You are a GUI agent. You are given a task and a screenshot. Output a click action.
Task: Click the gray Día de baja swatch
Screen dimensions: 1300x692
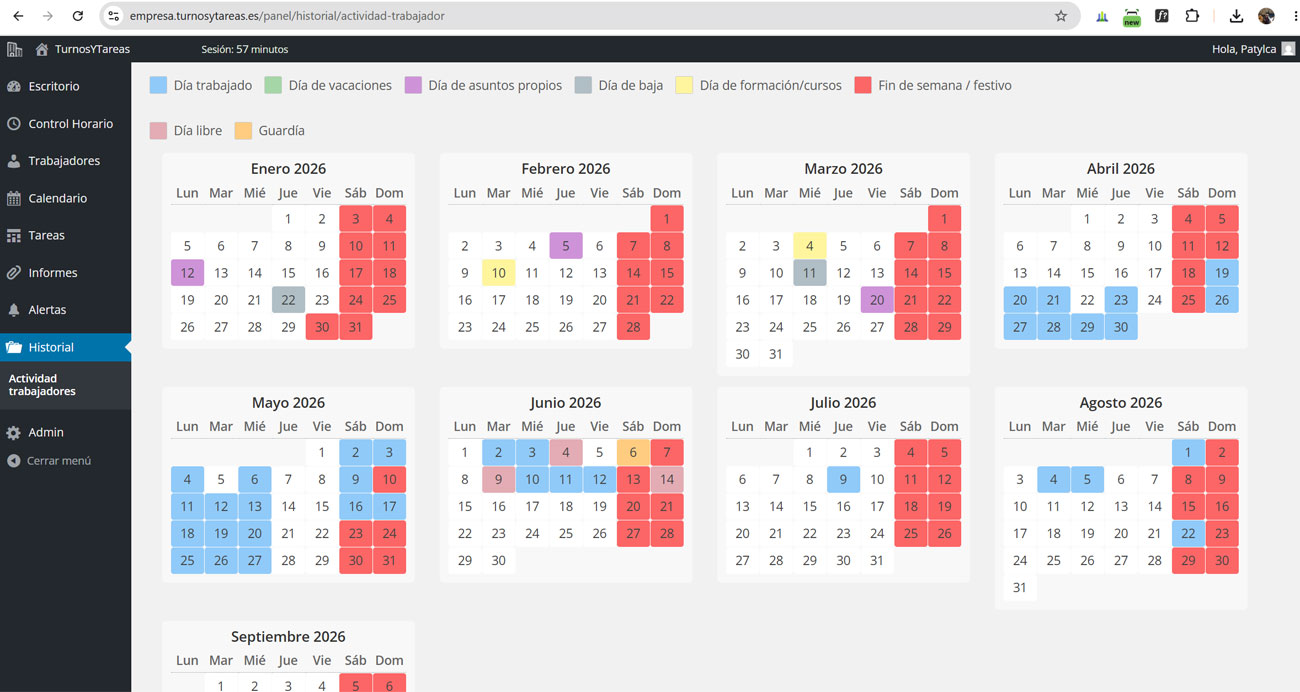(583, 85)
